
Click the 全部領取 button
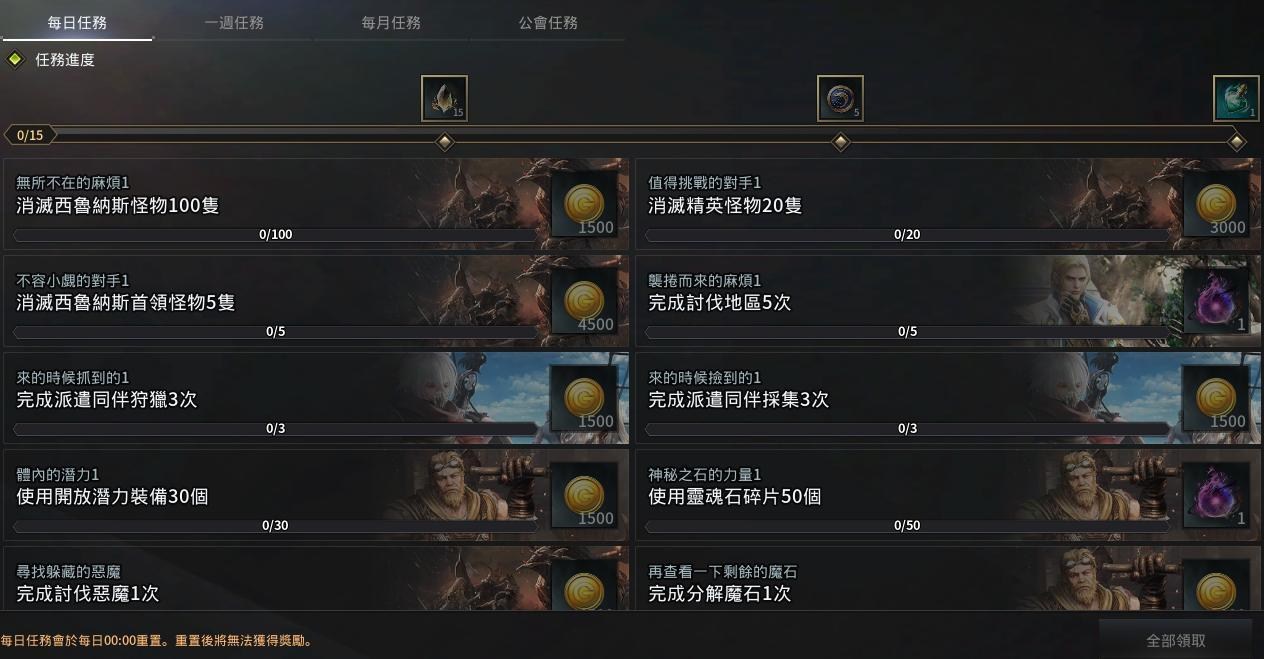pyautogui.click(x=1176, y=640)
